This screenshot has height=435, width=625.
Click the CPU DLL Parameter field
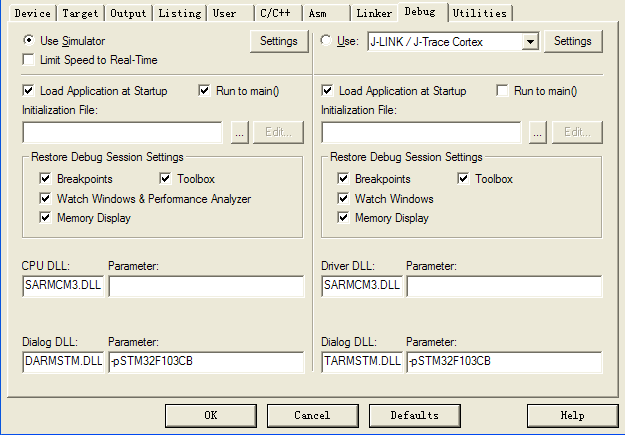click(206, 286)
